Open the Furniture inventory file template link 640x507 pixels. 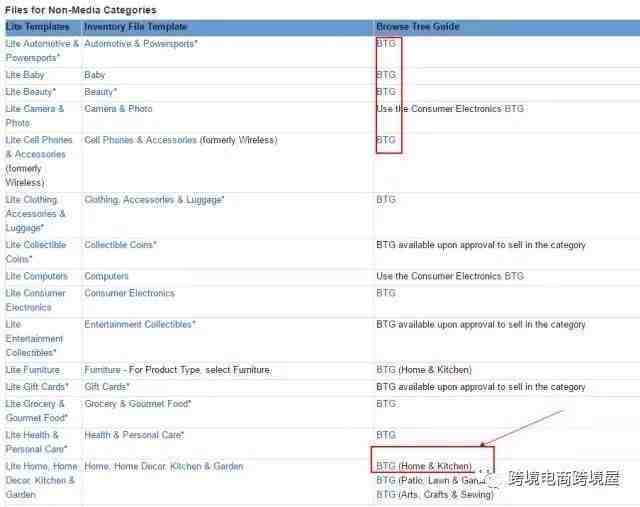click(102, 370)
